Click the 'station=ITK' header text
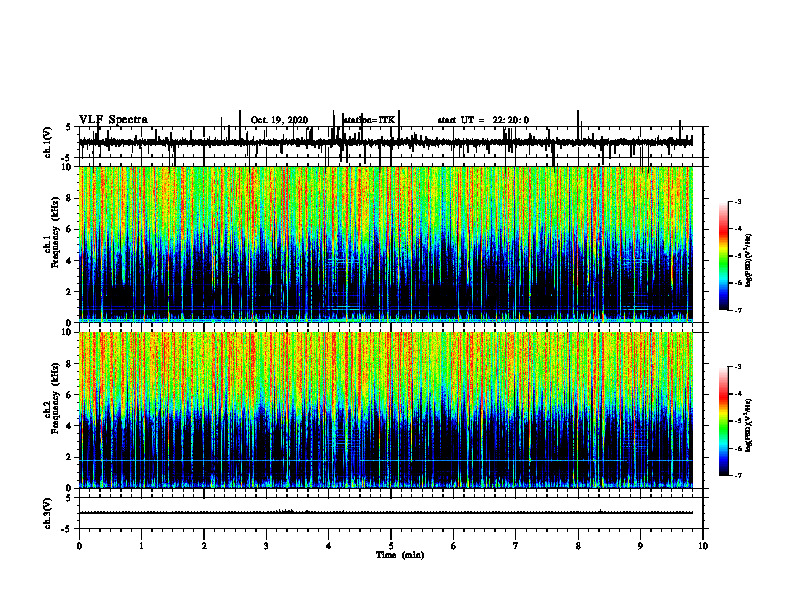 [x=369, y=120]
